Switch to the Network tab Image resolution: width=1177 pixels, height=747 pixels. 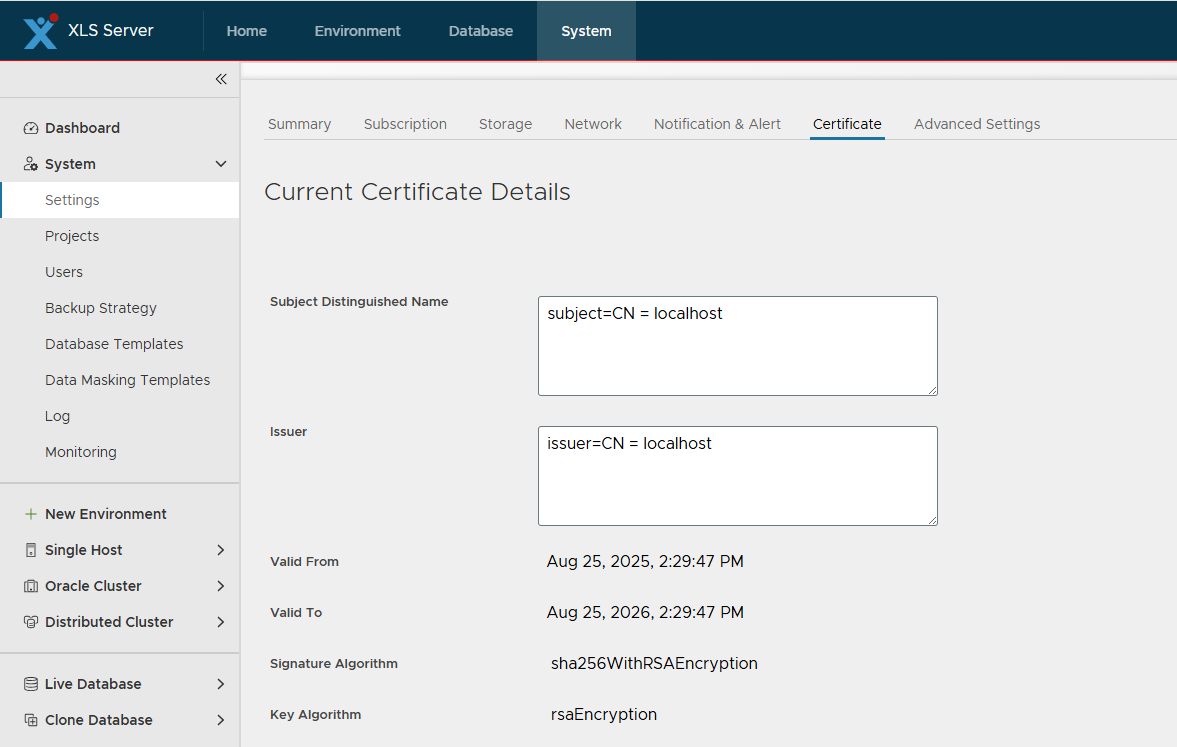(592, 123)
